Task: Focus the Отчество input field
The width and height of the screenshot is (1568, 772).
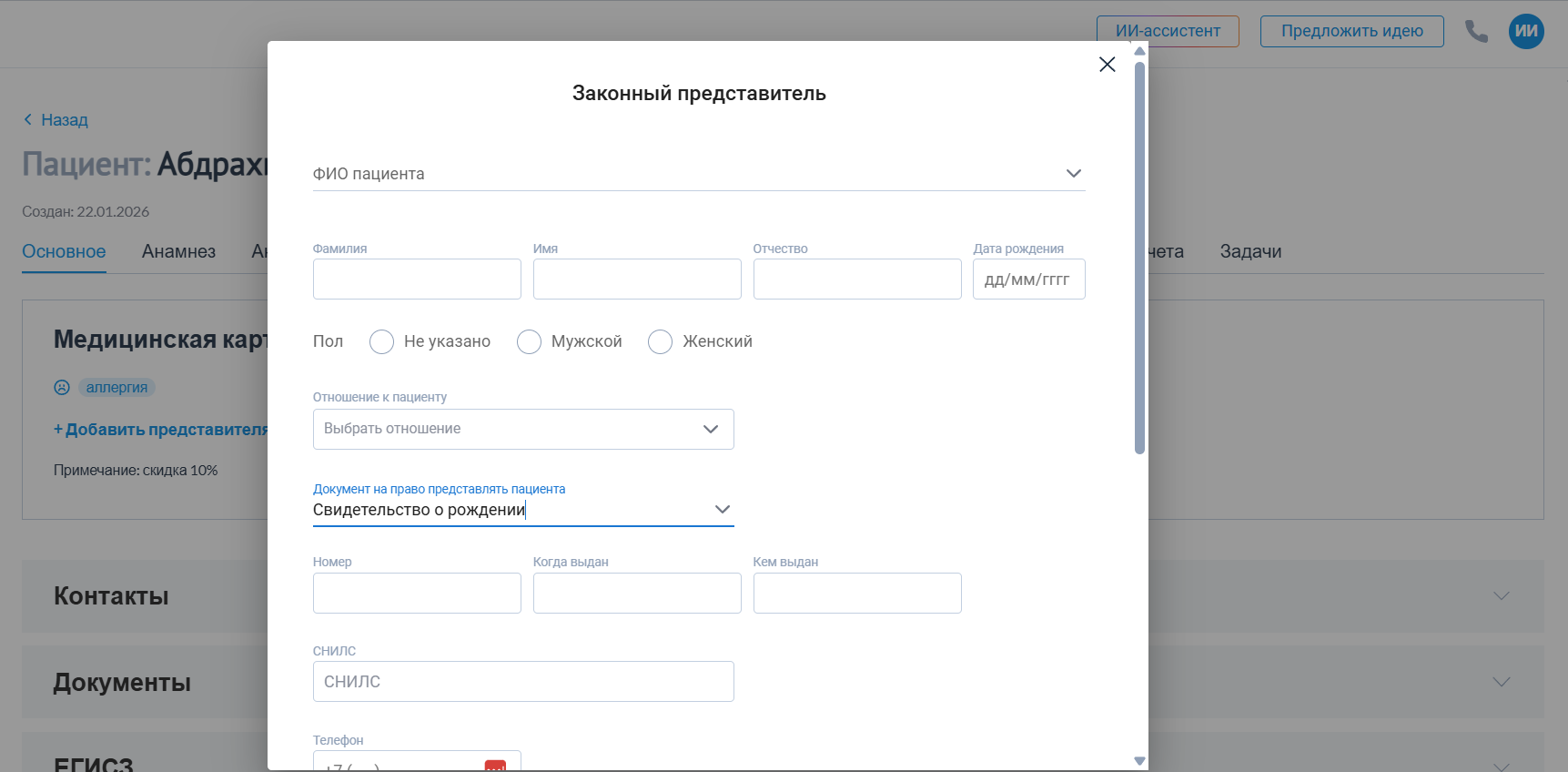Action: [x=857, y=279]
